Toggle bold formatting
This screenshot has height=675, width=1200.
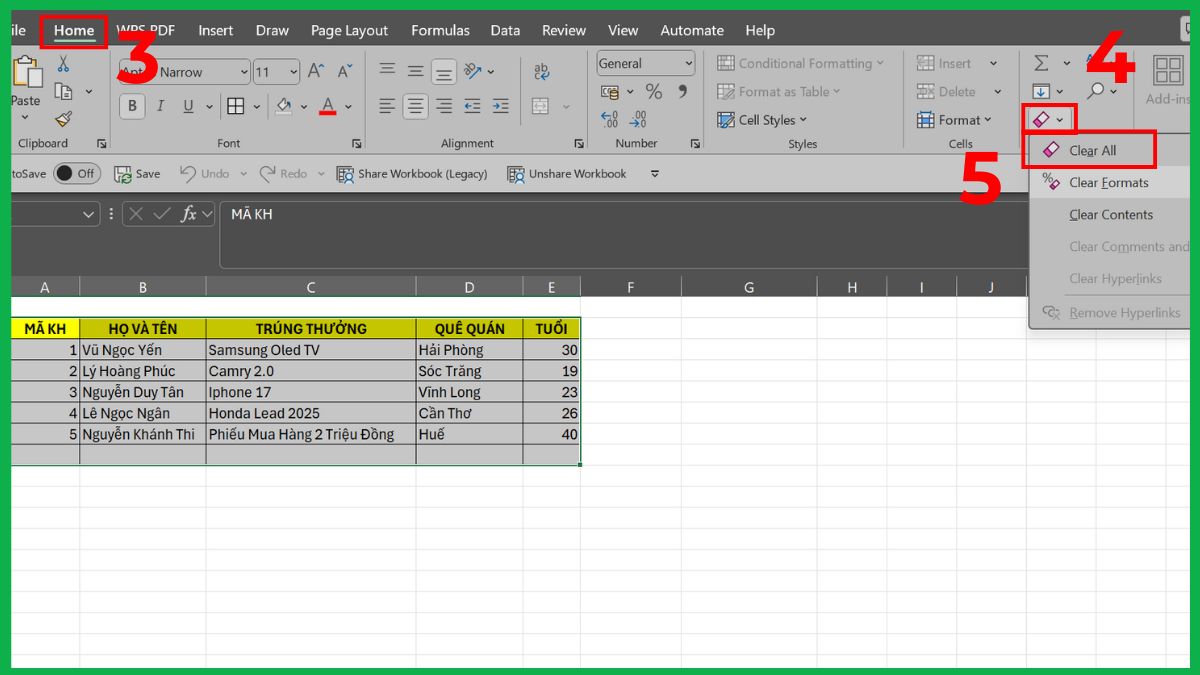tap(131, 106)
